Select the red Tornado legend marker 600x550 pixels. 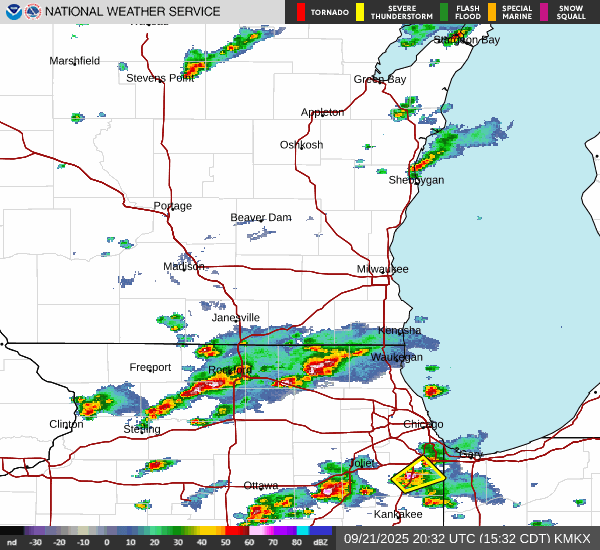click(x=302, y=12)
